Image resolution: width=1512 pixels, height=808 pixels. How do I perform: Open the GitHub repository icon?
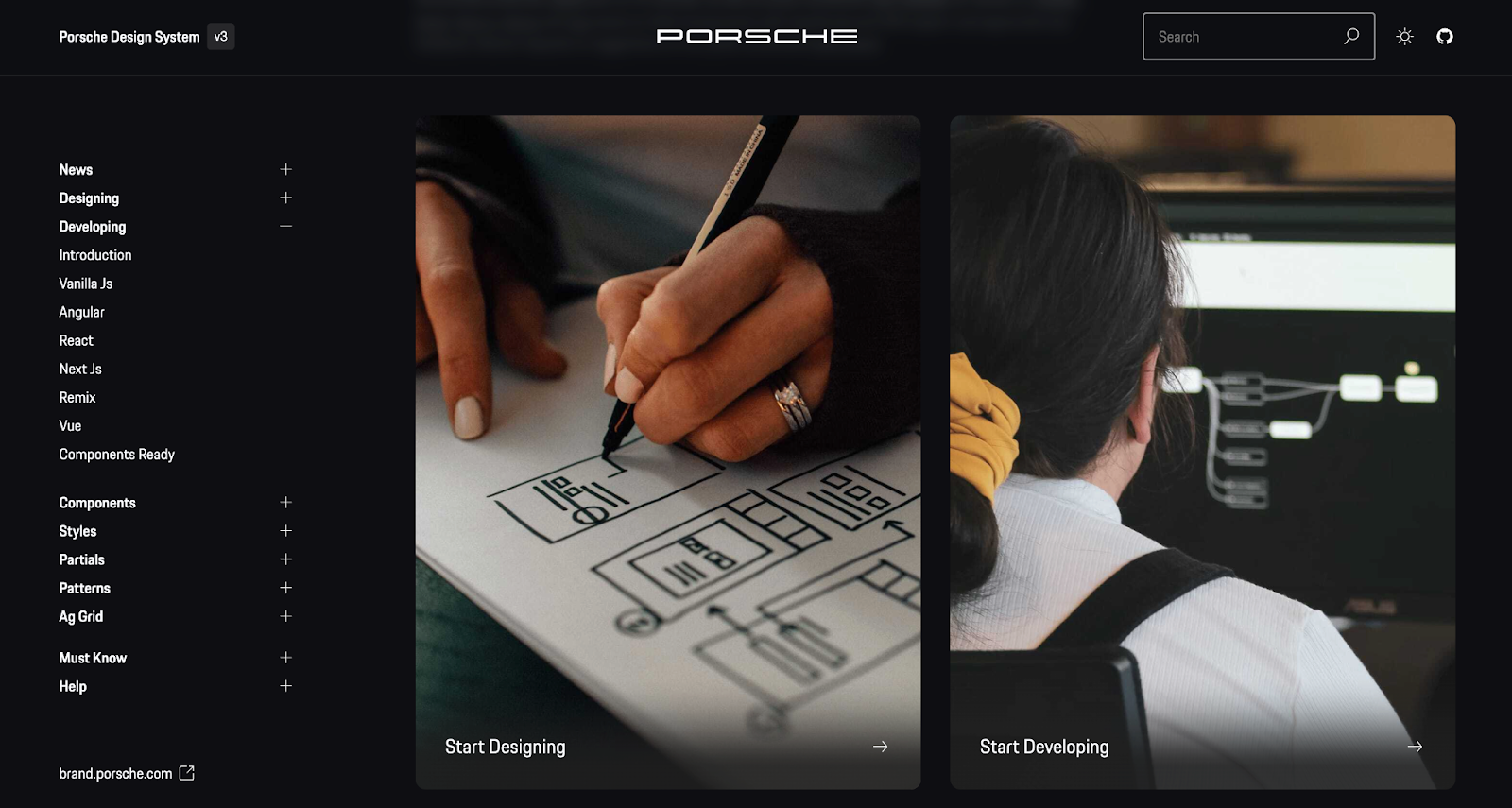[1444, 37]
